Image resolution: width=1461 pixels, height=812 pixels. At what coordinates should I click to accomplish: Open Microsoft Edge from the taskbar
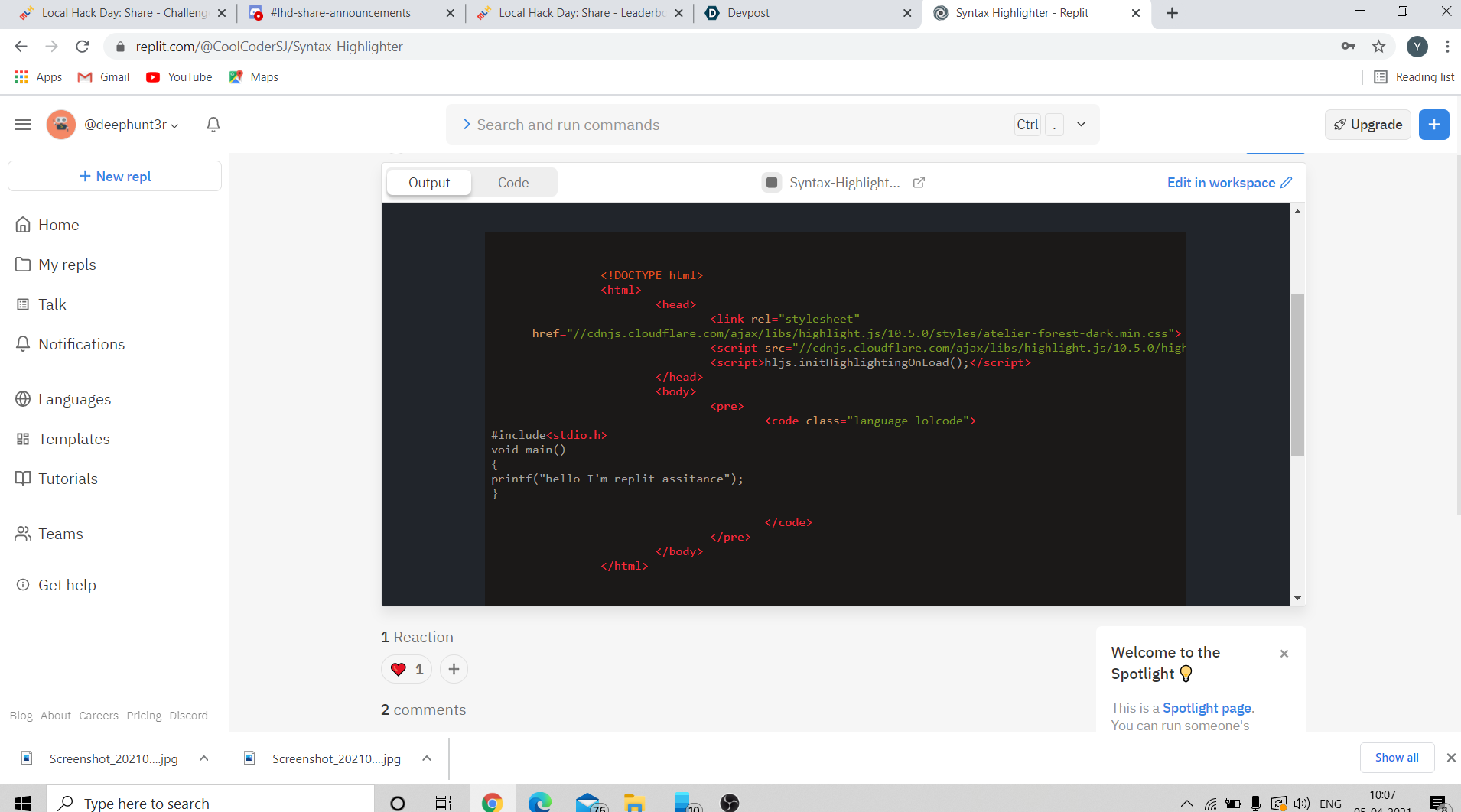pyautogui.click(x=540, y=801)
